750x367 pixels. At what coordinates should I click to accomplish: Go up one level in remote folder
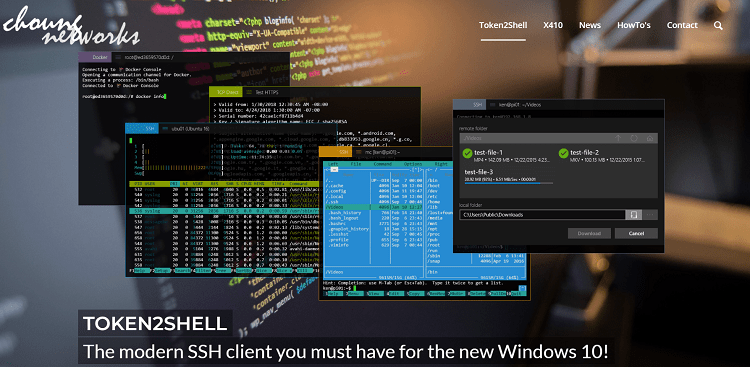[x=618, y=138]
